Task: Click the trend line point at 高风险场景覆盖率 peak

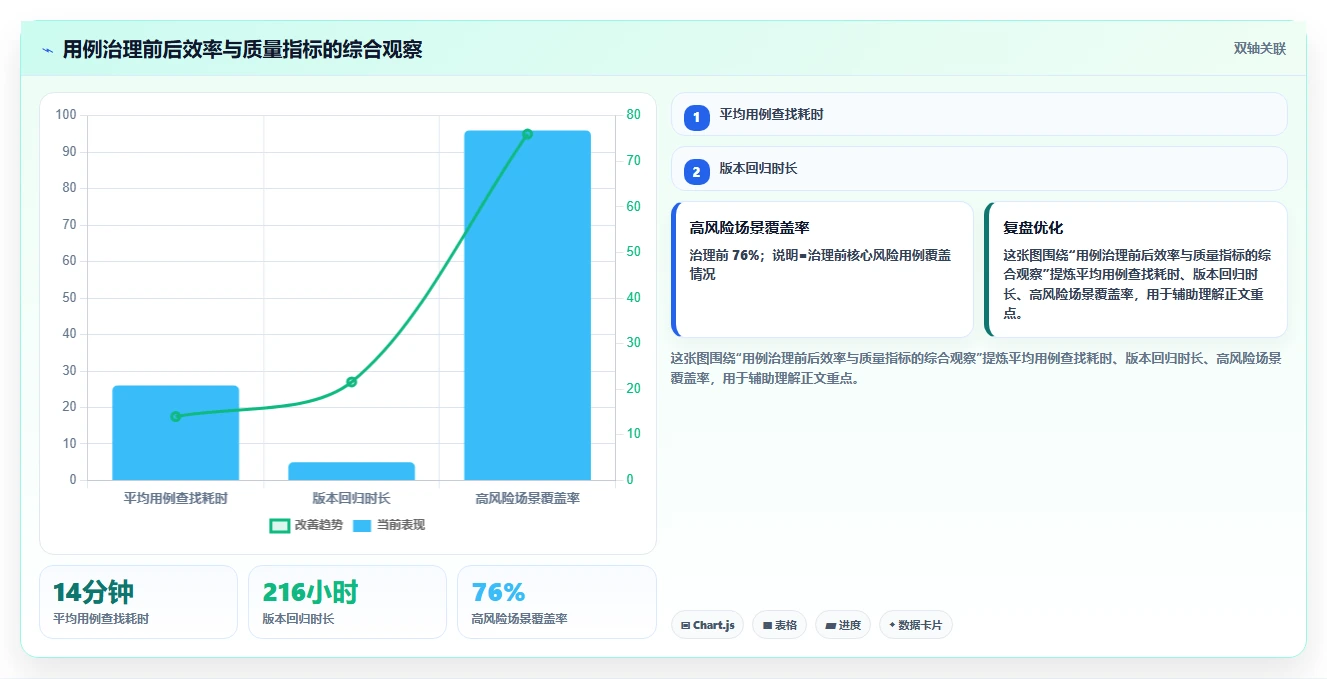Action: click(x=527, y=134)
